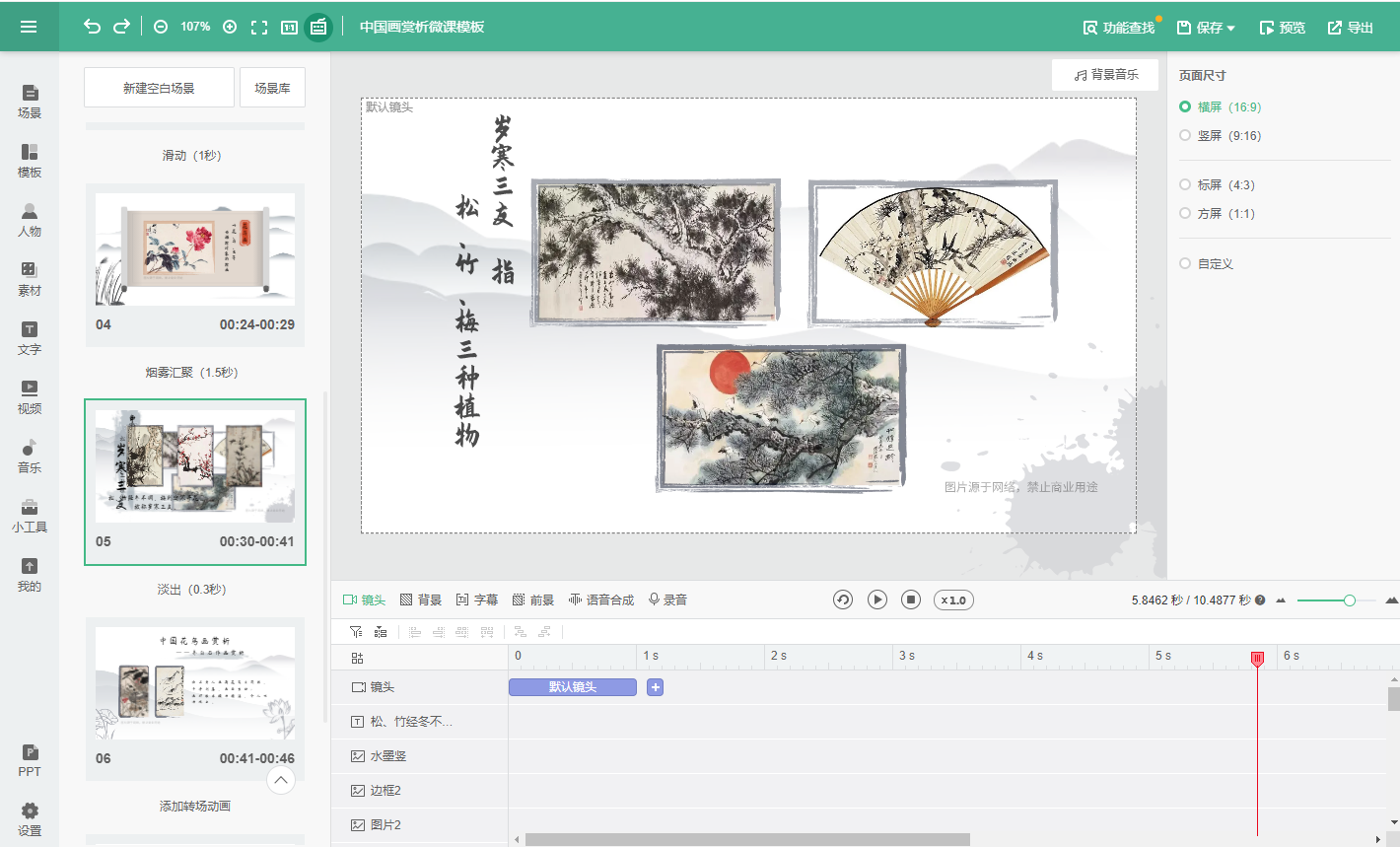Open the 视频 video panel
The height and width of the screenshot is (847, 1400).
click(x=30, y=396)
